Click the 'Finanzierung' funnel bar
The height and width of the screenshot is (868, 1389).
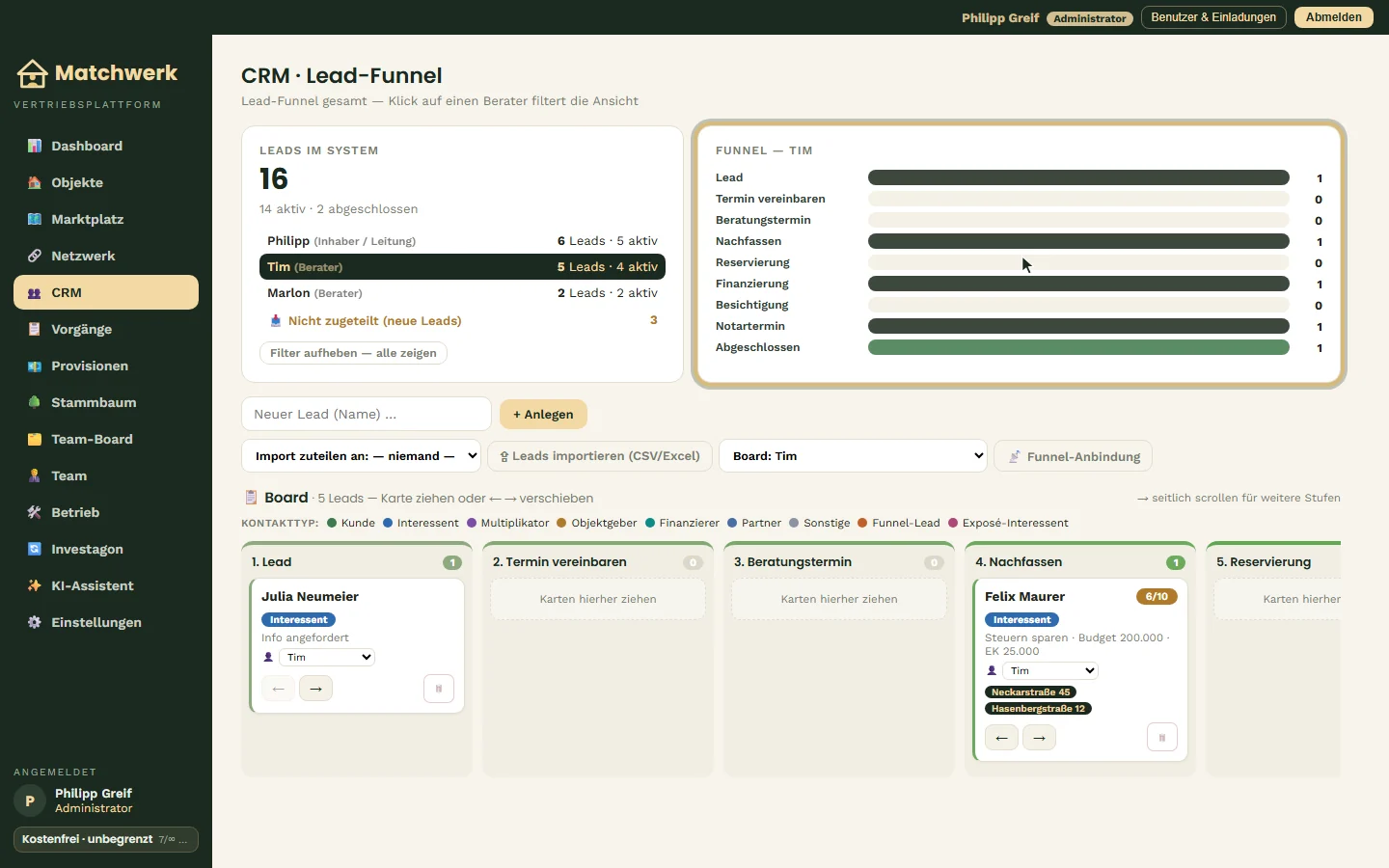click(x=1078, y=284)
